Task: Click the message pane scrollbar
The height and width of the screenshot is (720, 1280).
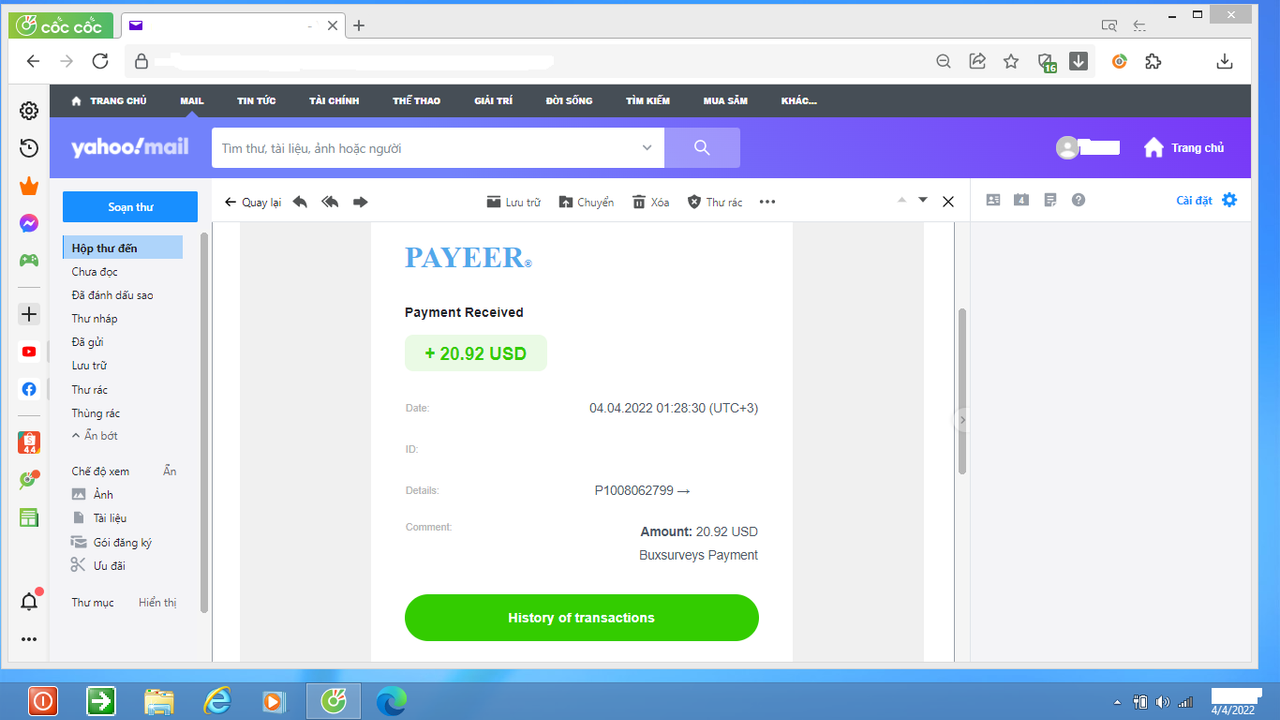Action: click(x=962, y=390)
